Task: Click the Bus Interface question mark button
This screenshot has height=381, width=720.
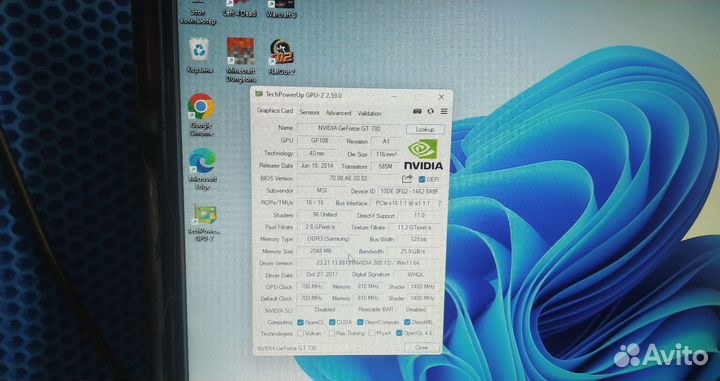Action: pos(439,203)
